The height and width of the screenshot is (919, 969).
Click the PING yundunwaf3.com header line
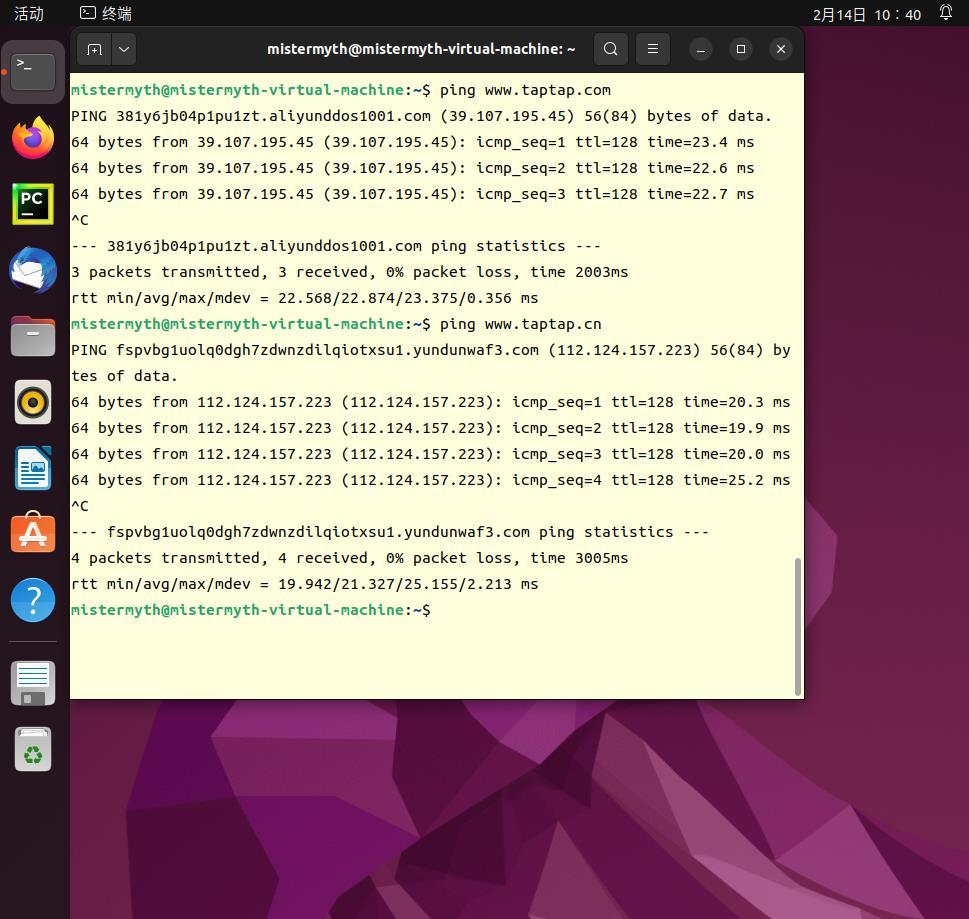[x=431, y=363]
